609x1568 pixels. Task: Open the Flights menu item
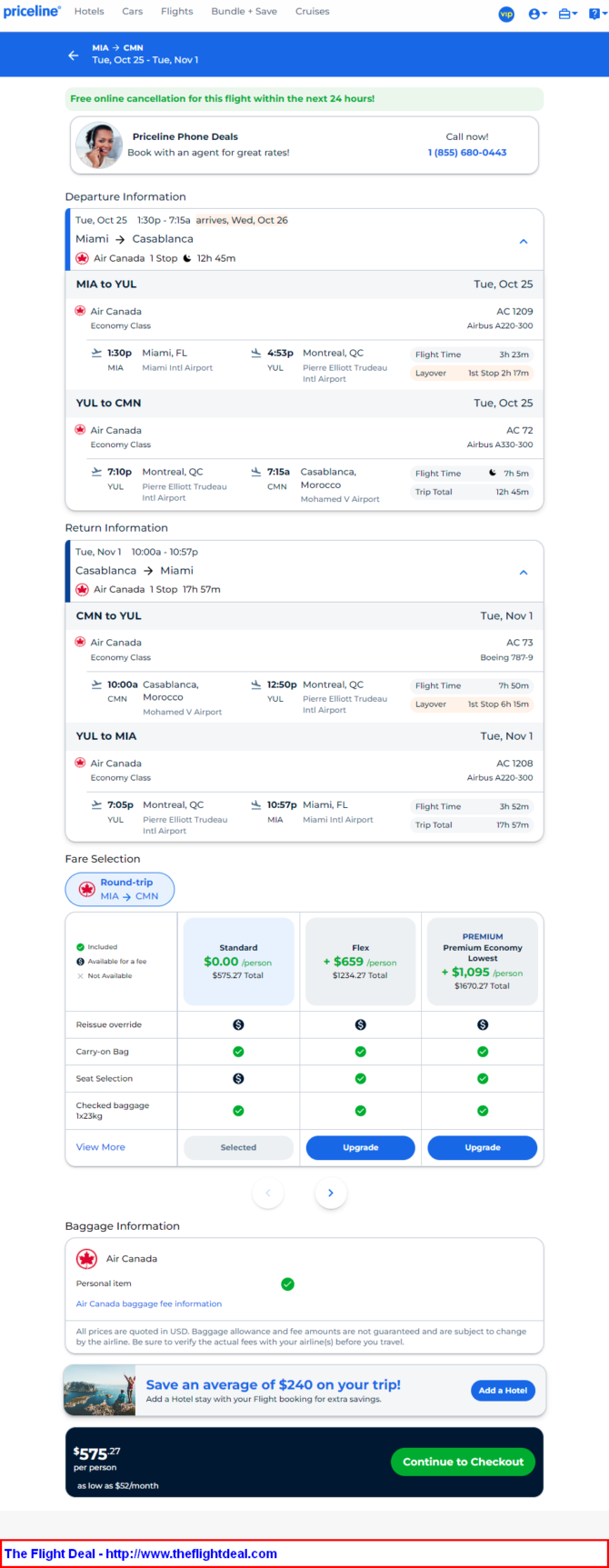(x=176, y=12)
